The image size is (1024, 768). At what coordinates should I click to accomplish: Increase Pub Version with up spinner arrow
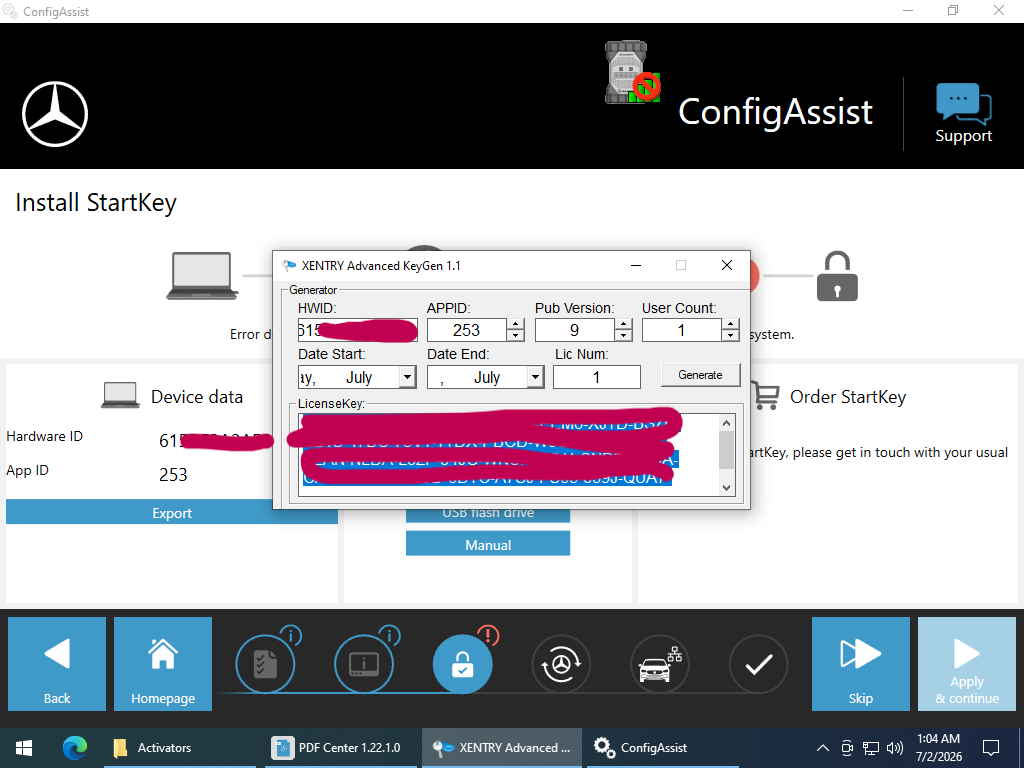[624, 325]
